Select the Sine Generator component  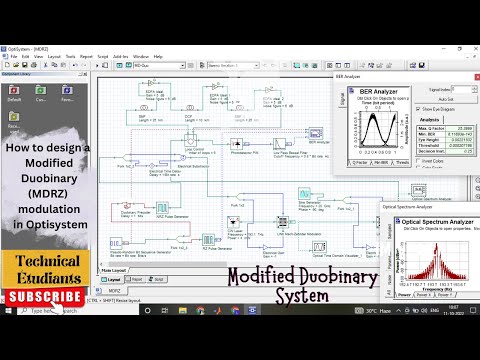(x=304, y=194)
